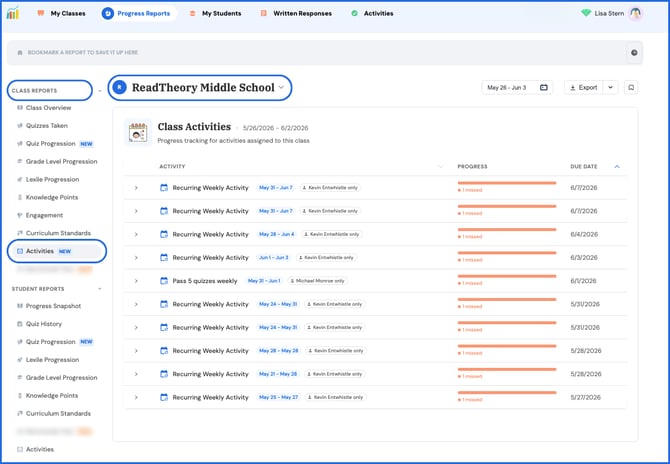Click the May 28 - Jun 4 date tag
670x464 pixels.
tap(276, 234)
